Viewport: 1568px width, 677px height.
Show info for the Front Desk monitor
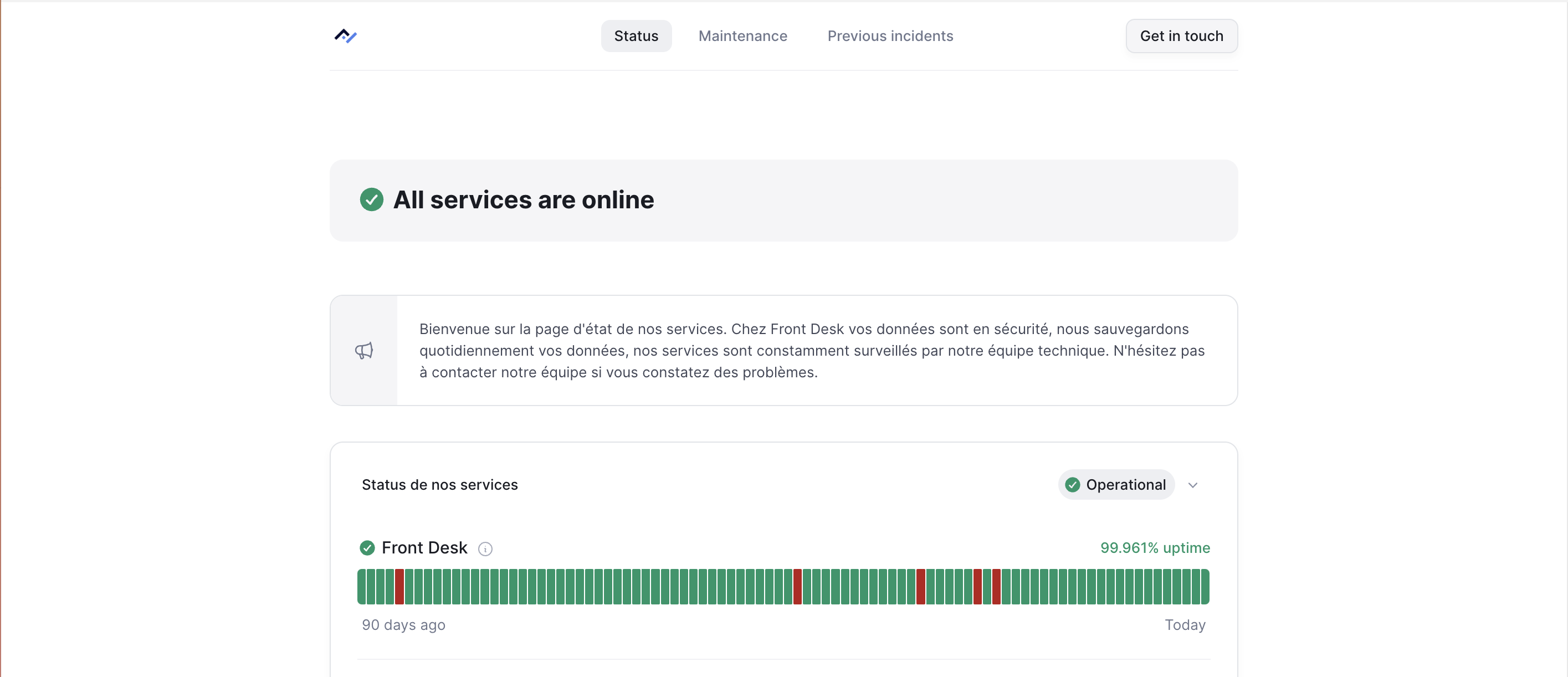[x=484, y=549]
